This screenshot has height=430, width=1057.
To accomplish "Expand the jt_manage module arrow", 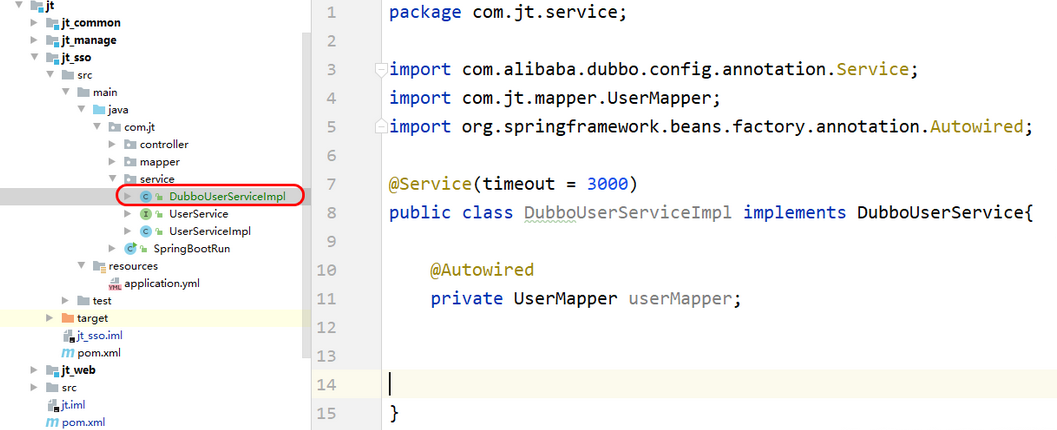I will [34, 40].
